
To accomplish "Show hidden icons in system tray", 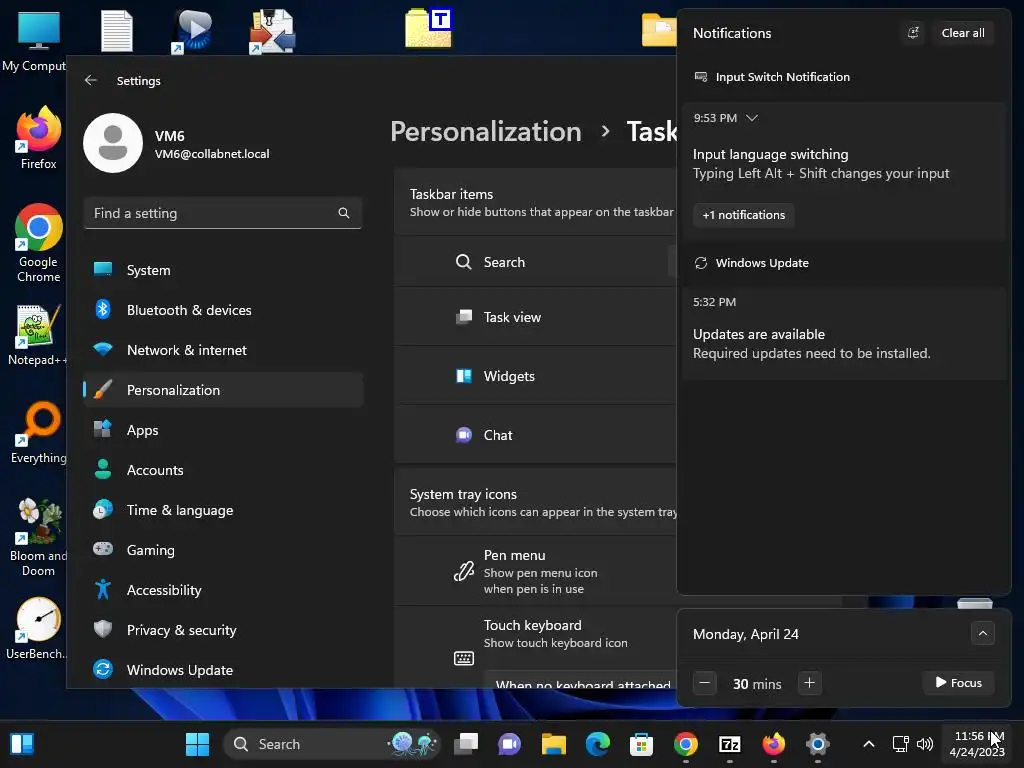I will click(869, 744).
